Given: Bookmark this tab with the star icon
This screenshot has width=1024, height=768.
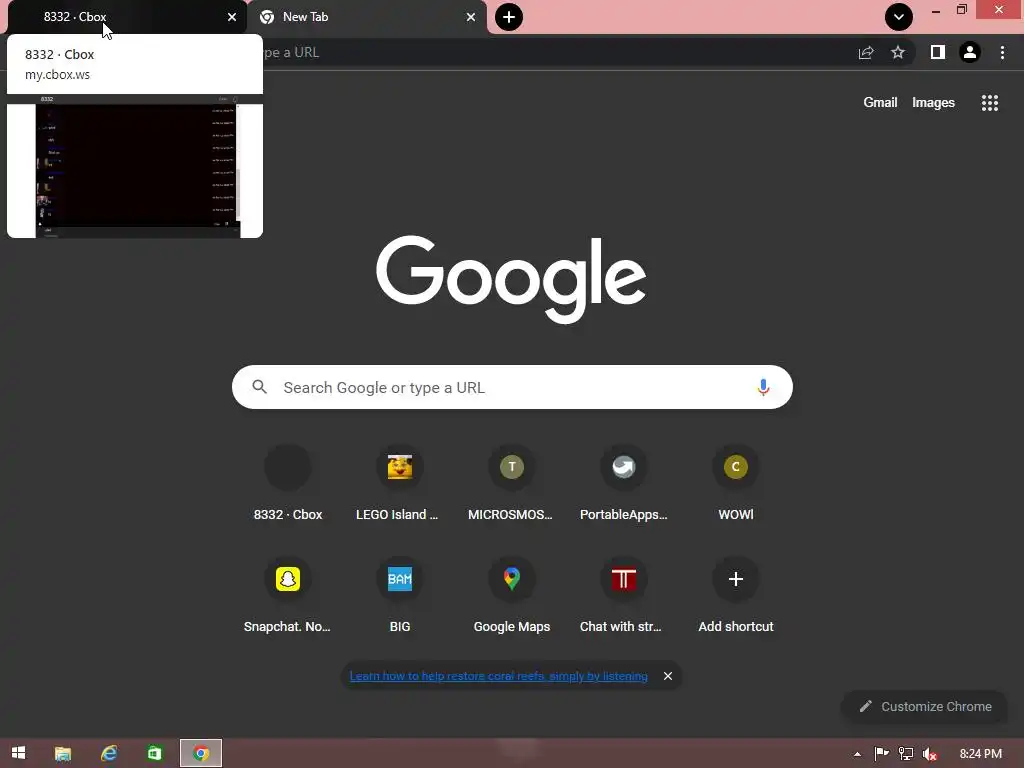Looking at the screenshot, I should [x=898, y=52].
